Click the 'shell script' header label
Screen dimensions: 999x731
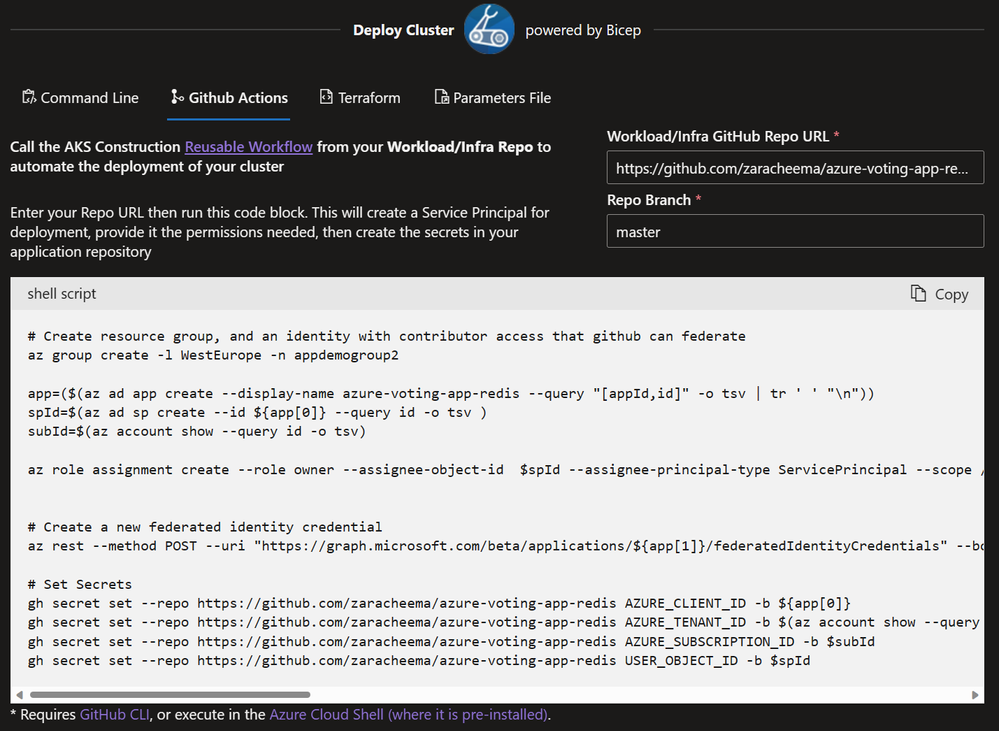click(62, 294)
